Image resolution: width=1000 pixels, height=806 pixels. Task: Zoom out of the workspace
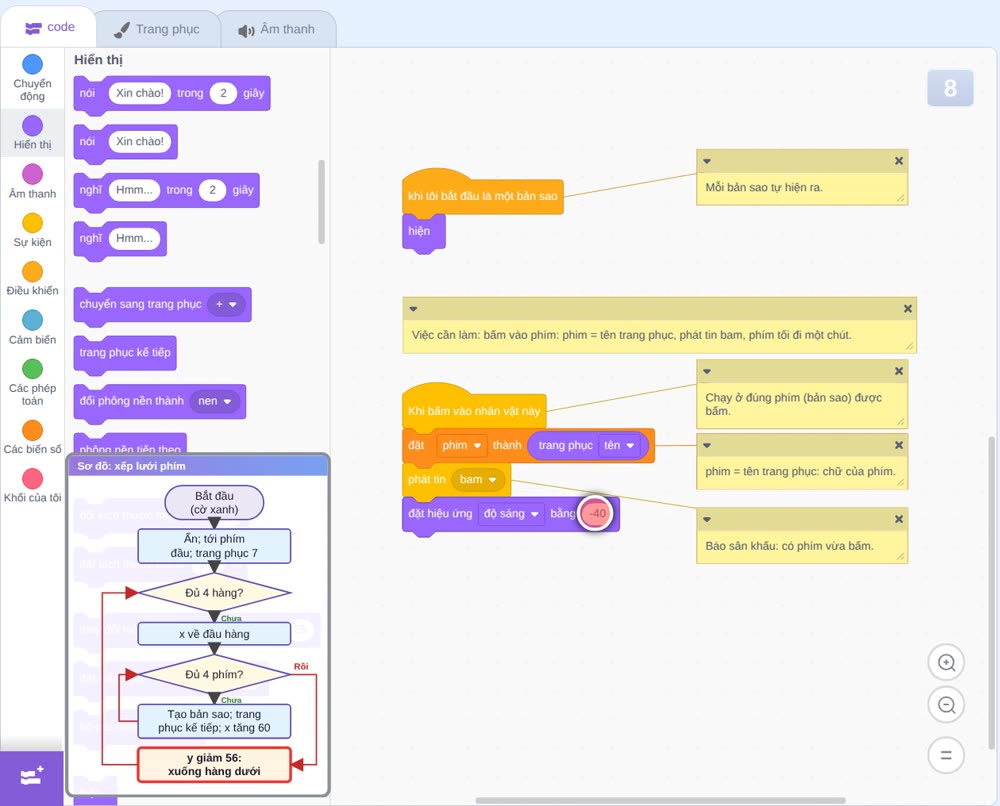[946, 705]
